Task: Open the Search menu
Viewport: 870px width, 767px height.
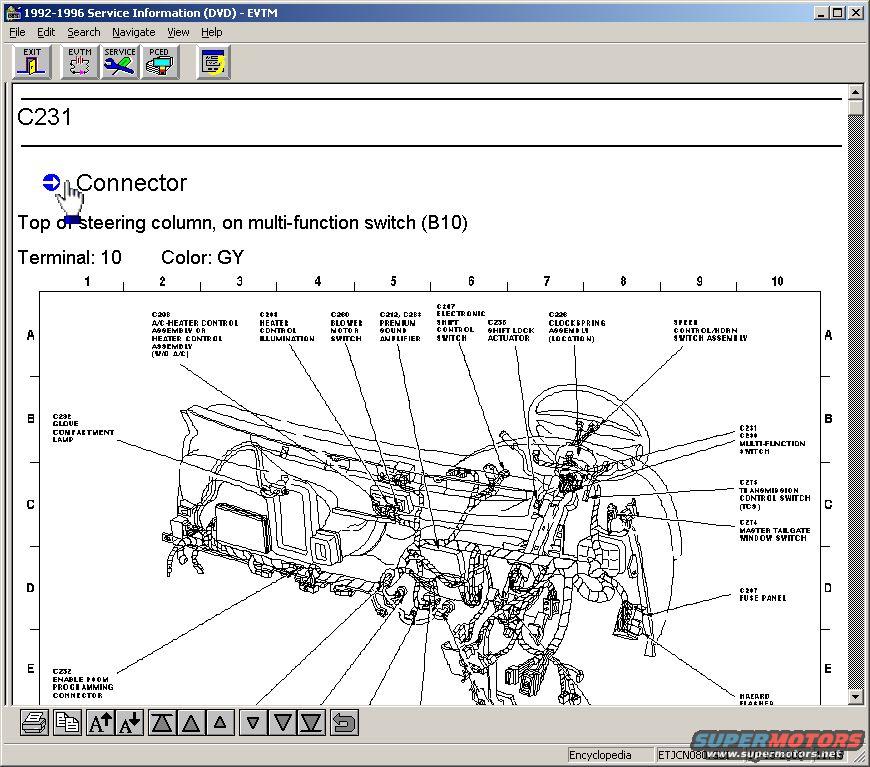Action: (83, 32)
